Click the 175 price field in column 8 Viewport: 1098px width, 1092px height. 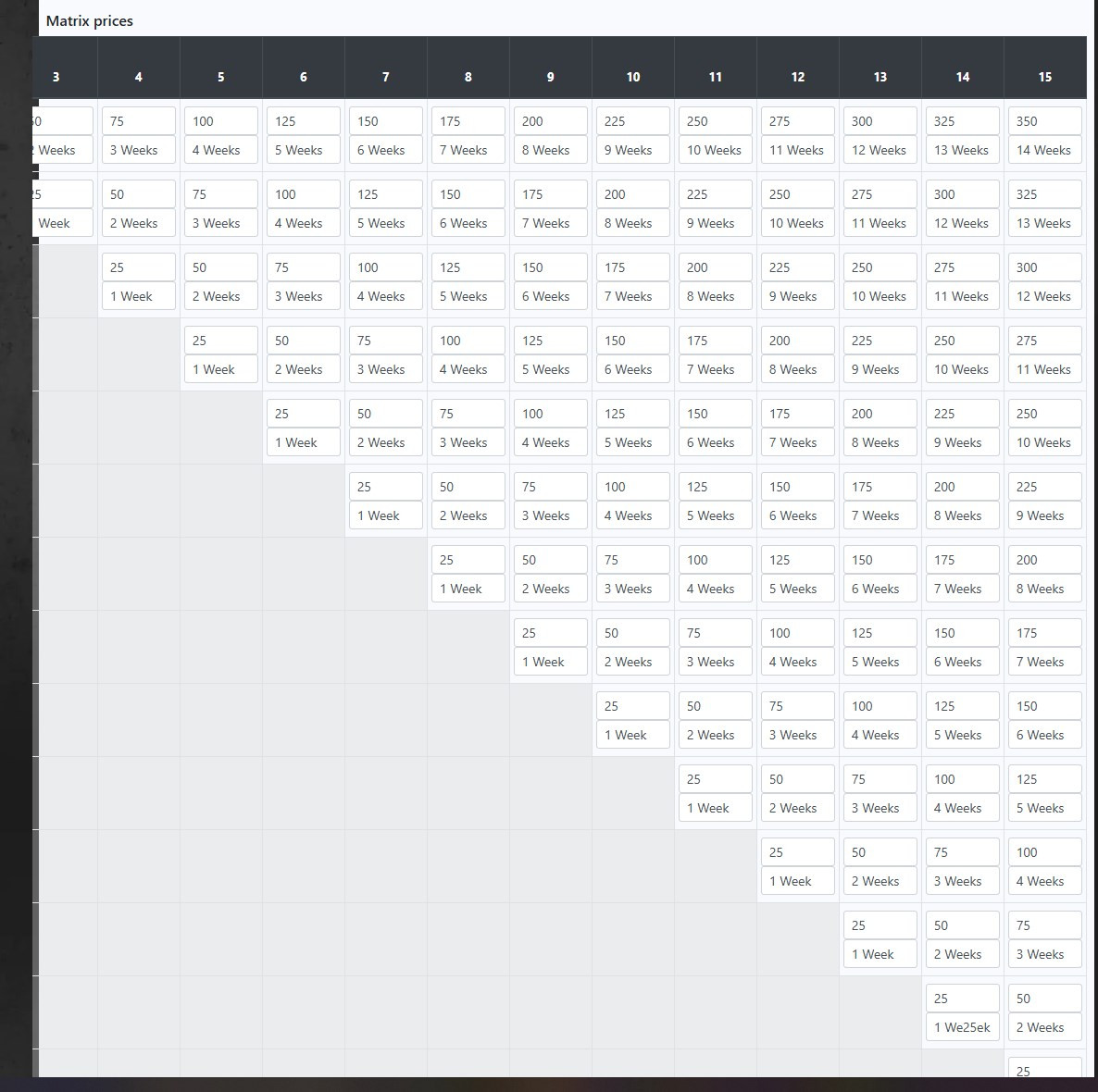click(468, 121)
